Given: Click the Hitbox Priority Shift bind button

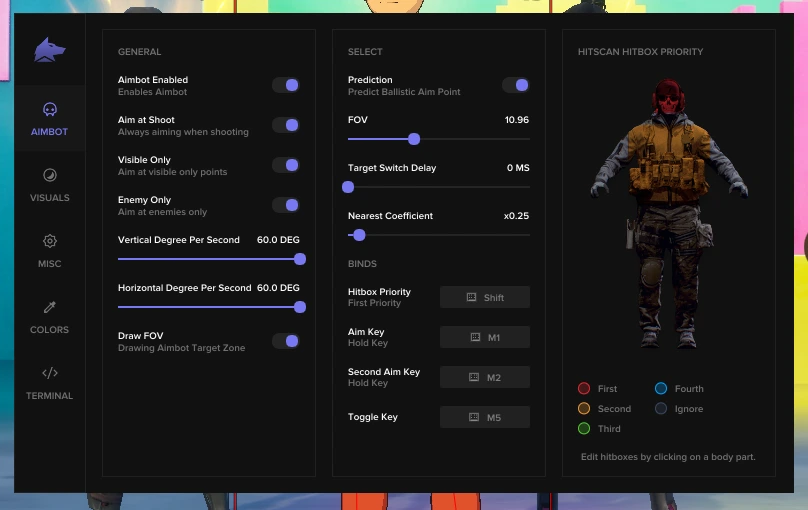Looking at the screenshot, I should coord(485,297).
